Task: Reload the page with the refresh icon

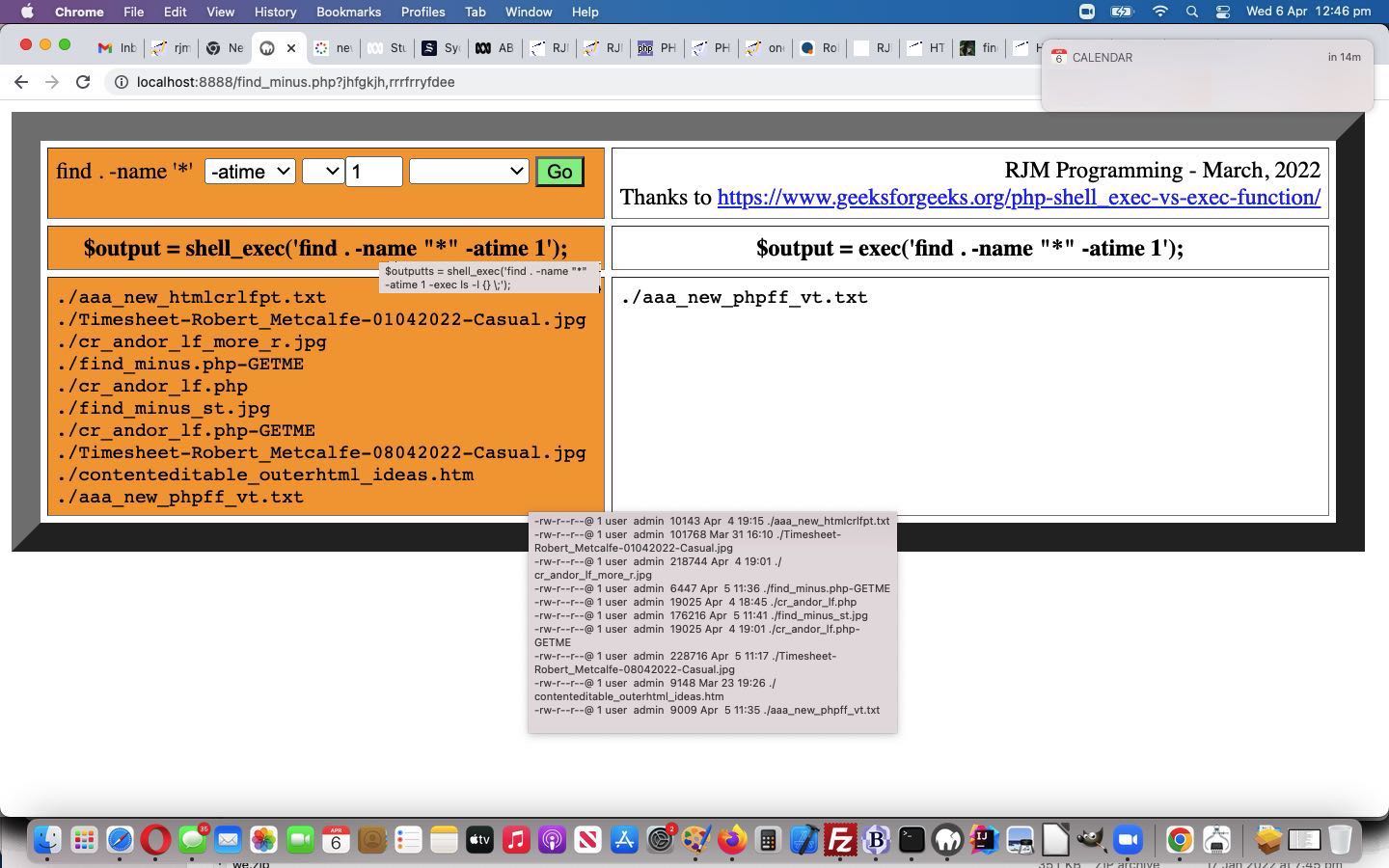Action: (x=83, y=82)
